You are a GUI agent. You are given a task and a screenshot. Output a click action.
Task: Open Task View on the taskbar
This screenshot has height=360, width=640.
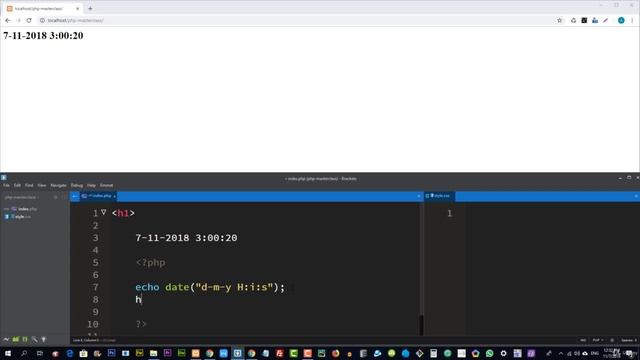(40, 353)
